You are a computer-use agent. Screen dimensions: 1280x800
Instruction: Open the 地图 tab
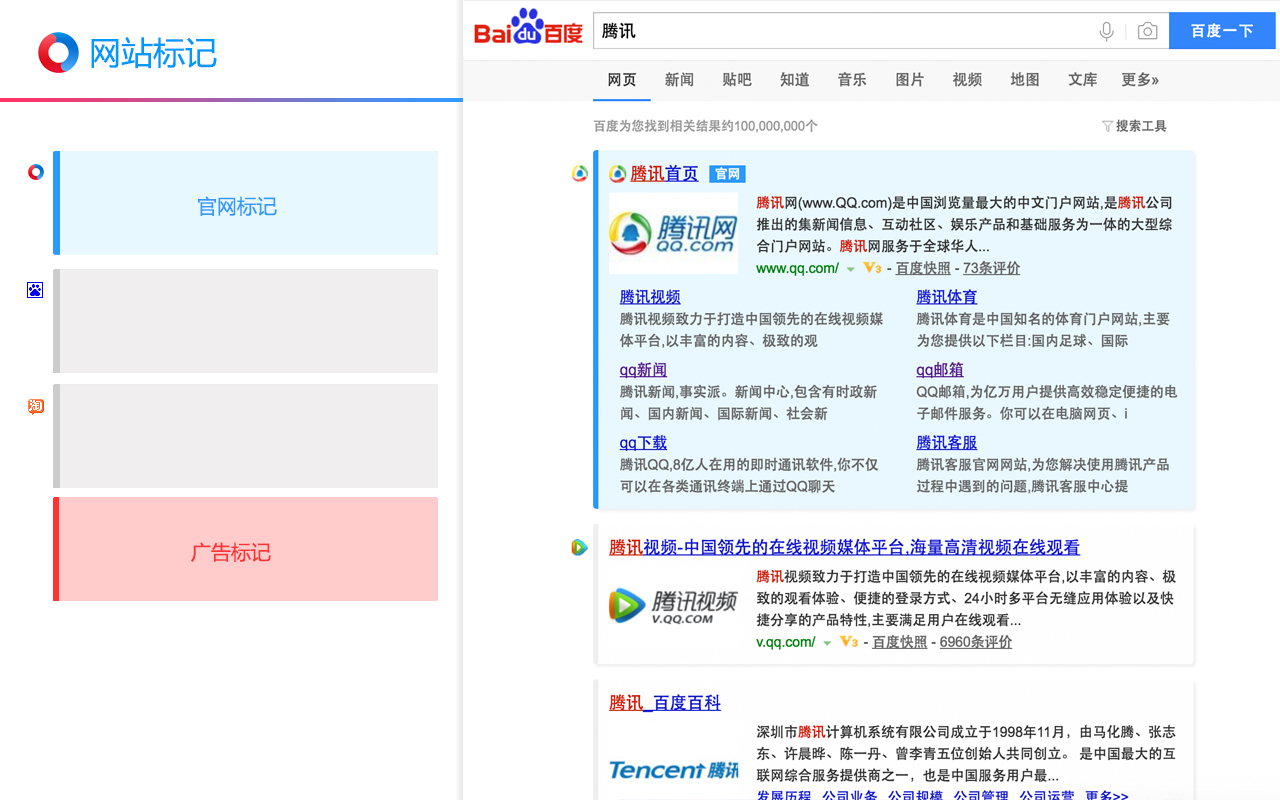[x=1025, y=80]
